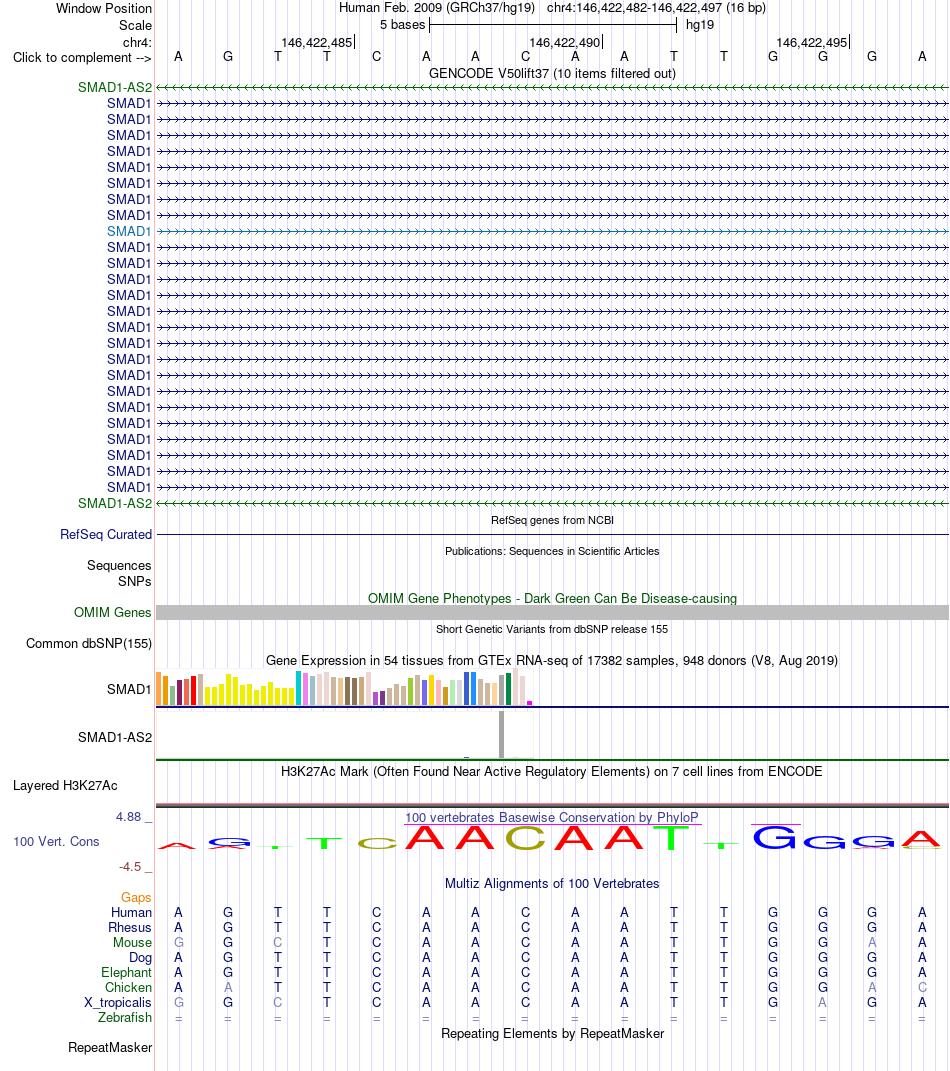Screen dimensions: 950x1071
Task: Click the -4.5 conservation axis value
Action: click(130, 867)
